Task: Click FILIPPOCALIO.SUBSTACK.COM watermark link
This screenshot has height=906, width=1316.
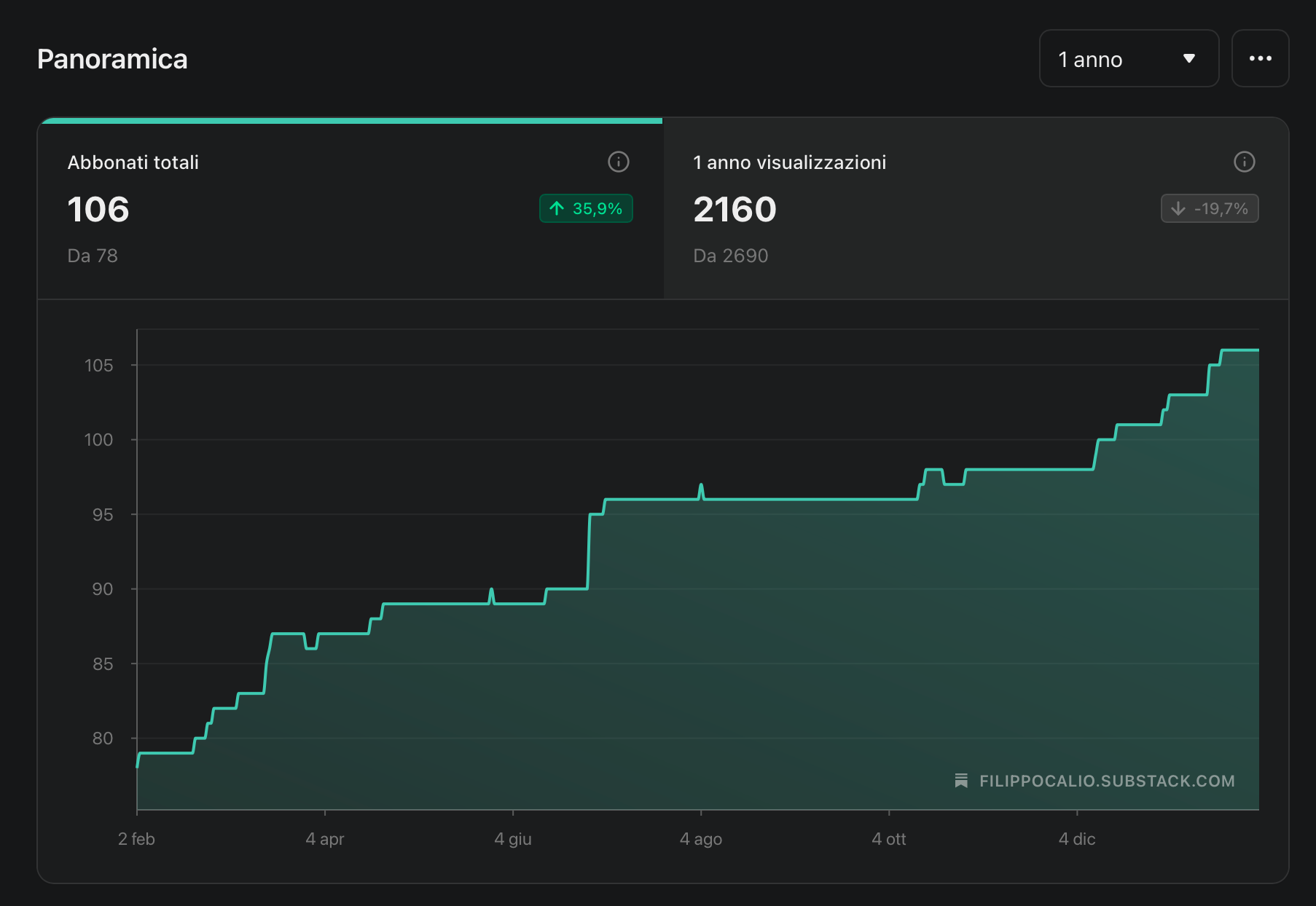Action: (x=1107, y=781)
